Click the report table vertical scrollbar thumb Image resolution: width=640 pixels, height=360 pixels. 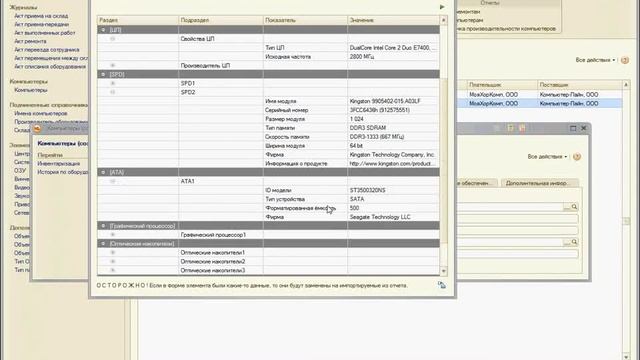pyautogui.click(x=444, y=160)
